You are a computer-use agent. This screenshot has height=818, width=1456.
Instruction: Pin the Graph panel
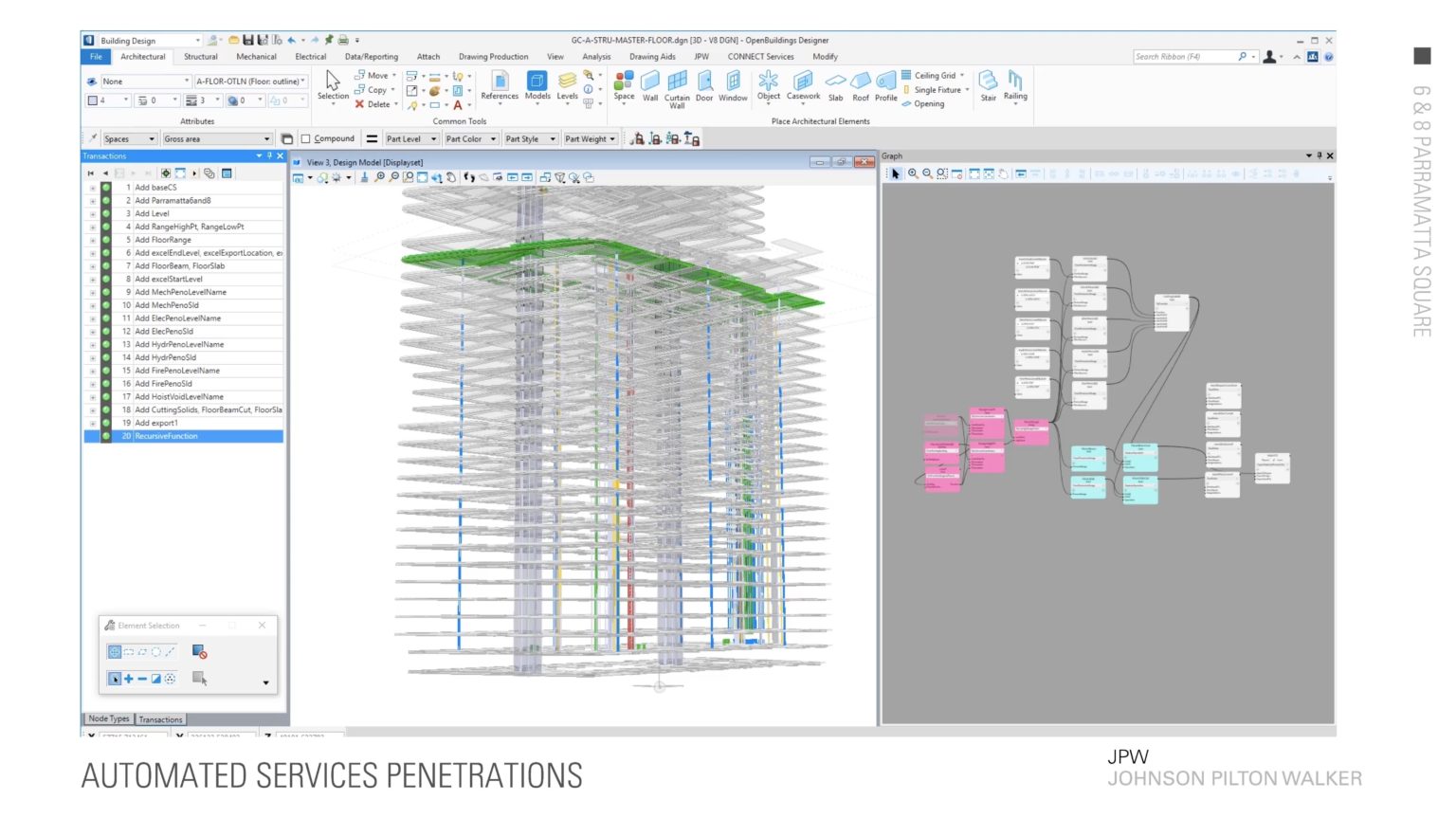click(1319, 155)
